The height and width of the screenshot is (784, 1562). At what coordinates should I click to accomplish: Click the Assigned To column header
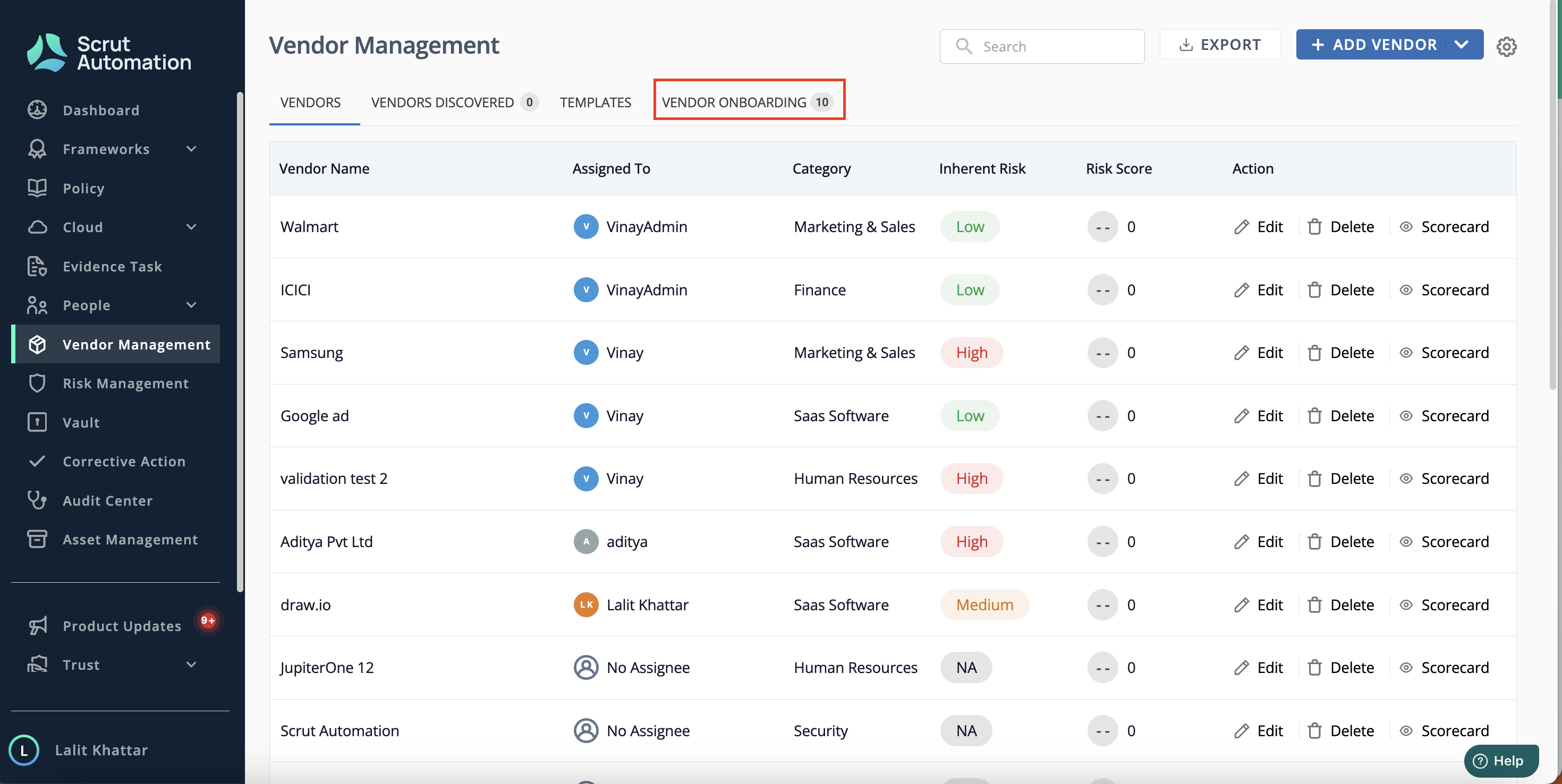click(x=610, y=168)
